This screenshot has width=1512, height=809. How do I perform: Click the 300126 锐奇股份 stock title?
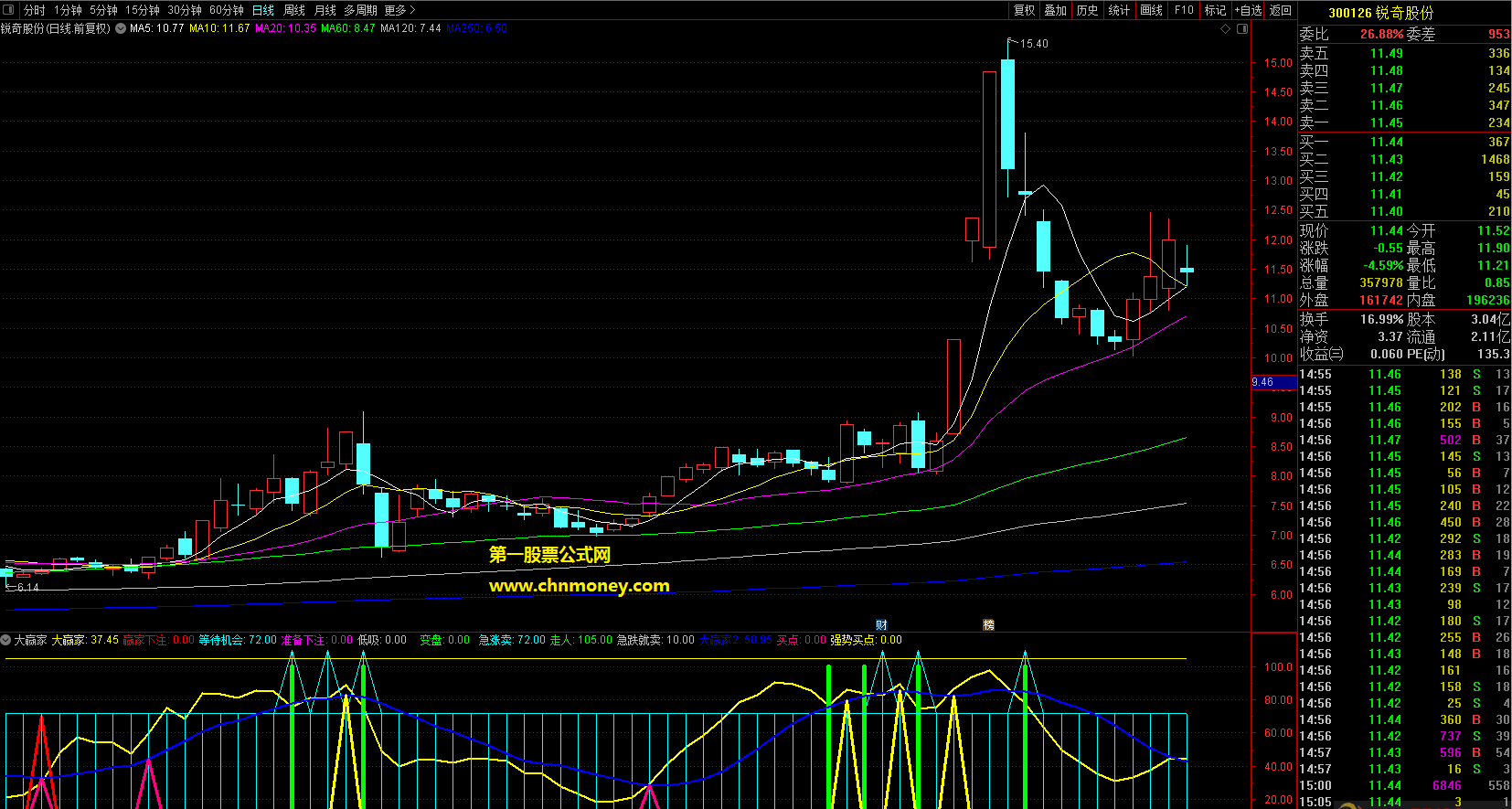click(x=1380, y=13)
